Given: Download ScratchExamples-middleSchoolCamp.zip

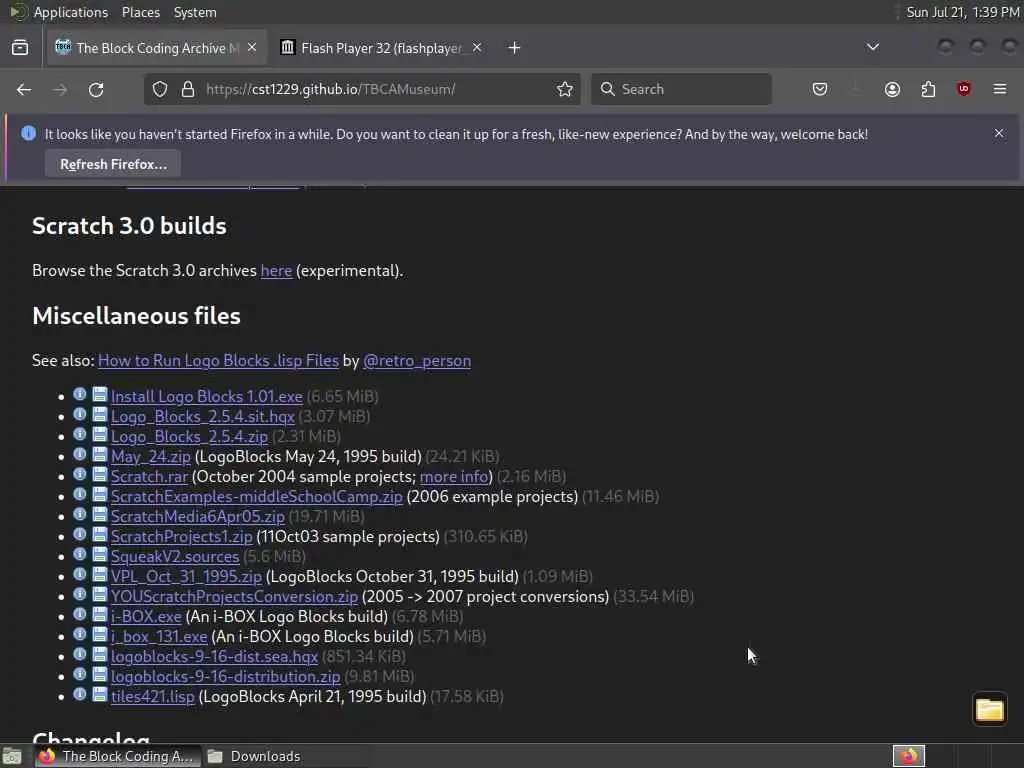Looking at the screenshot, I should tap(257, 496).
